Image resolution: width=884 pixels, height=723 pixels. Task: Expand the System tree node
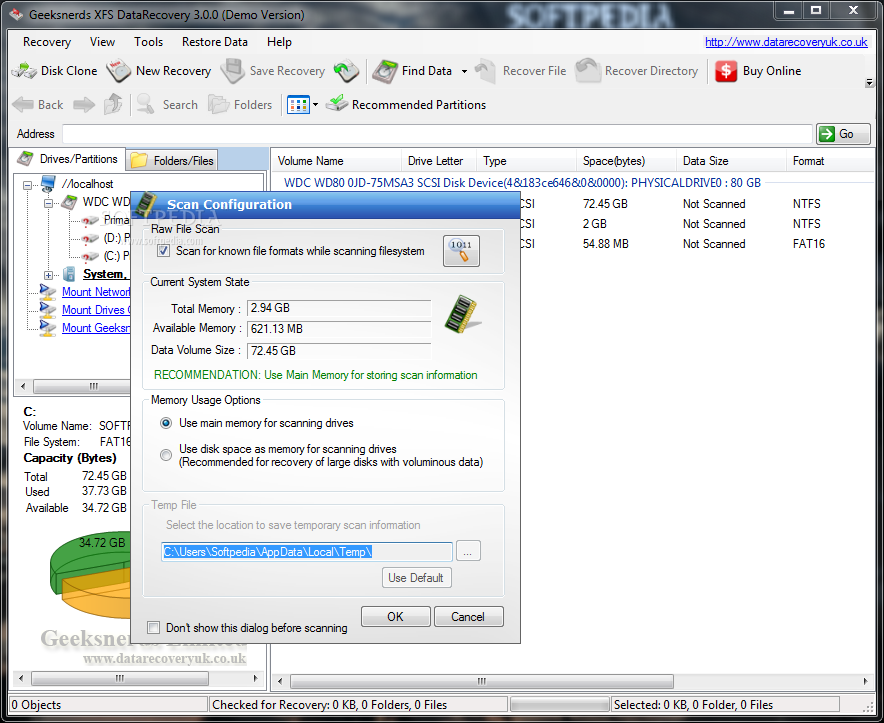click(48, 275)
